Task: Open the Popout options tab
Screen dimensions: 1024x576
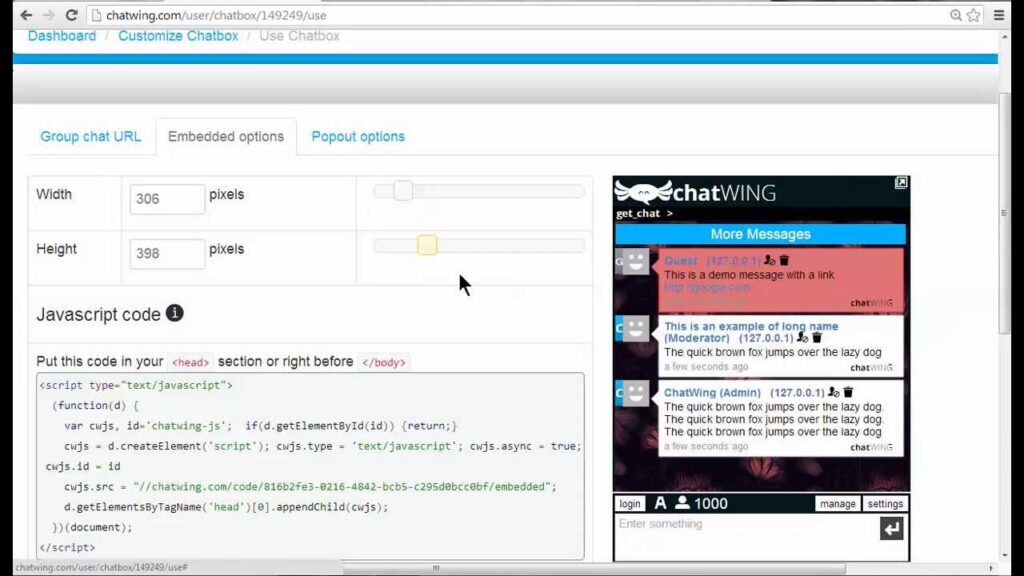Action: click(x=358, y=136)
